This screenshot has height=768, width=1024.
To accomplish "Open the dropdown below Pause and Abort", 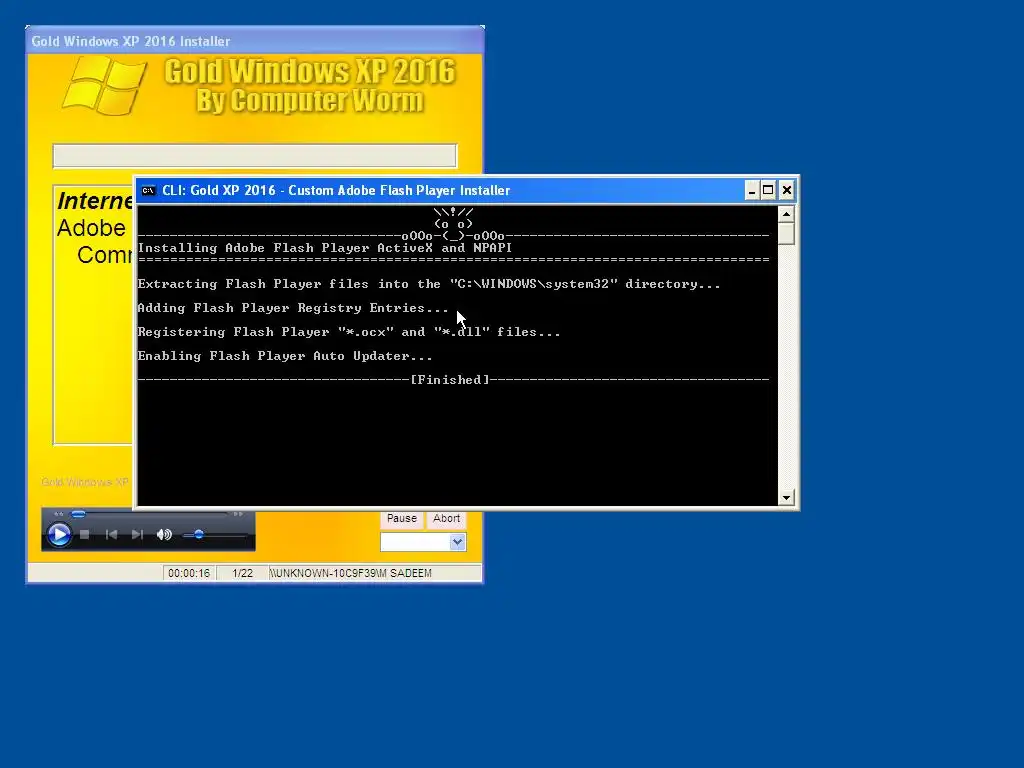I will pos(457,542).
